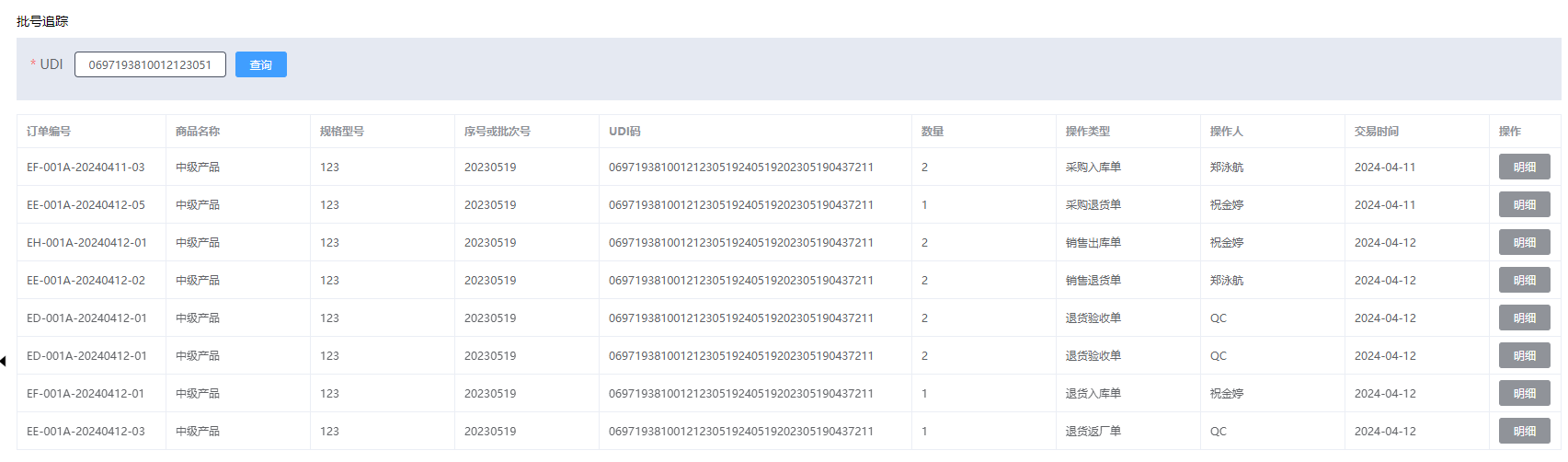Click the 订单编号 column header
This screenshot has height=462, width=1568.
tap(49, 132)
